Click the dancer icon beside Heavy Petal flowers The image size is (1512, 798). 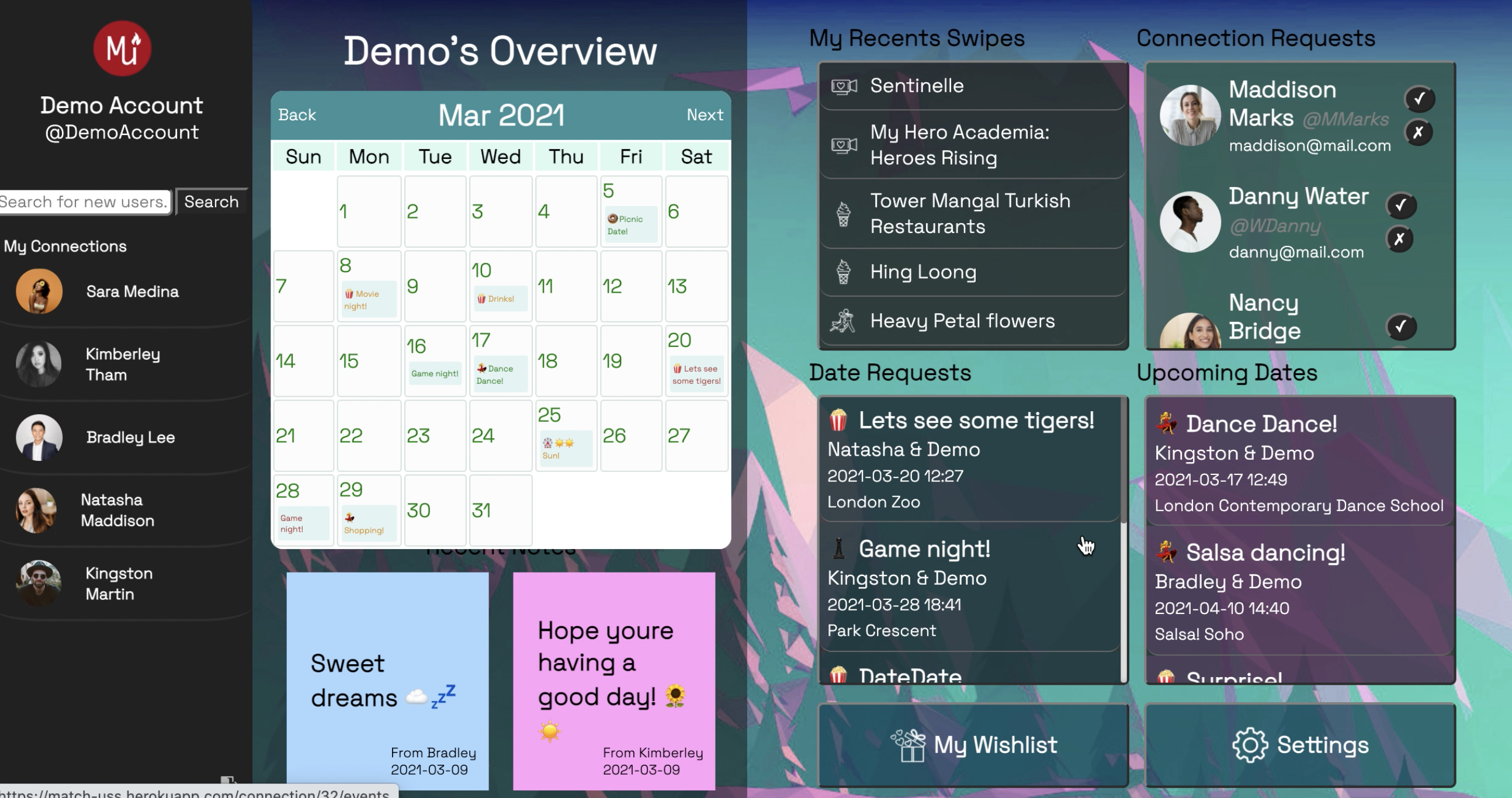842,321
